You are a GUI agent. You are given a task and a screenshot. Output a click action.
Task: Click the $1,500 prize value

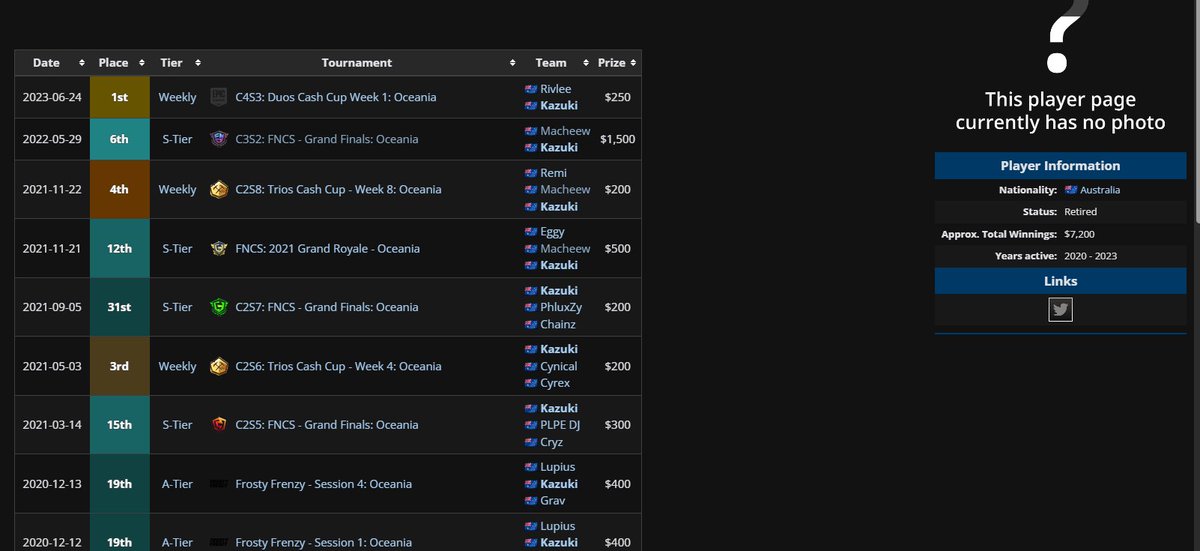coord(618,139)
